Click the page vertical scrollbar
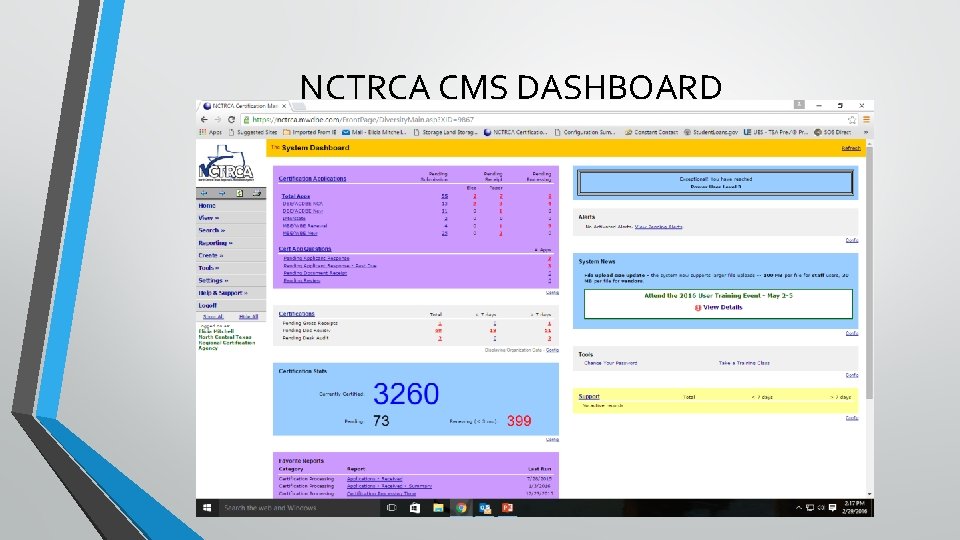 (869, 272)
